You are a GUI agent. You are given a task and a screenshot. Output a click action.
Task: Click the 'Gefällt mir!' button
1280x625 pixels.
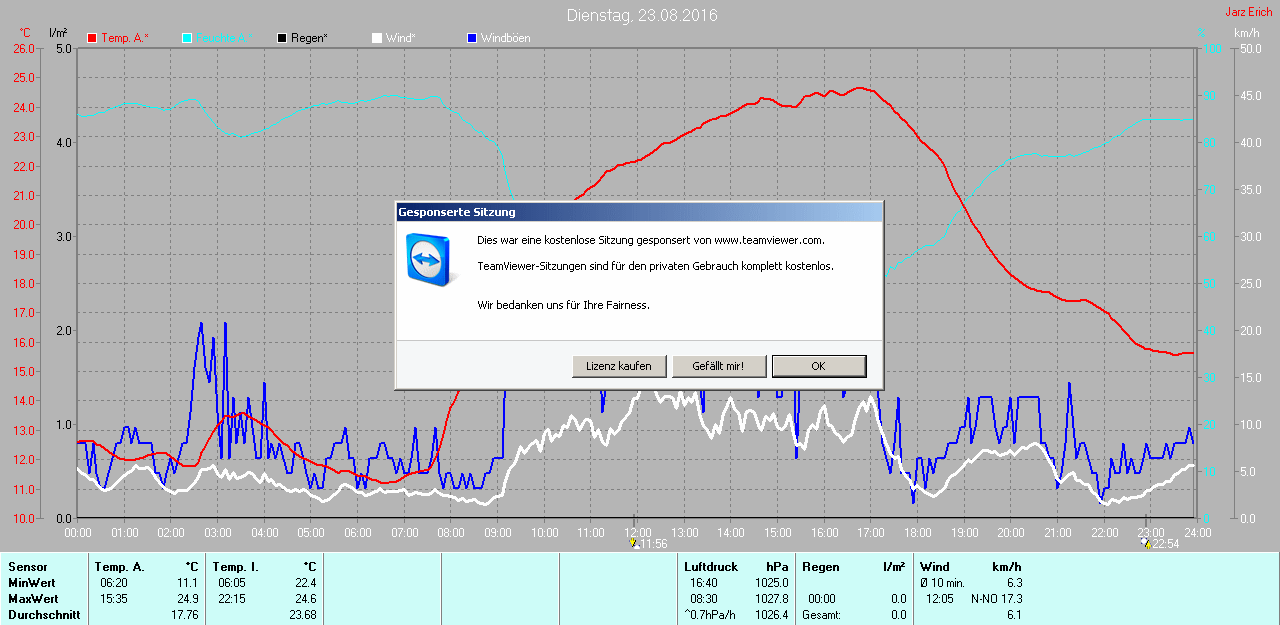tap(718, 366)
